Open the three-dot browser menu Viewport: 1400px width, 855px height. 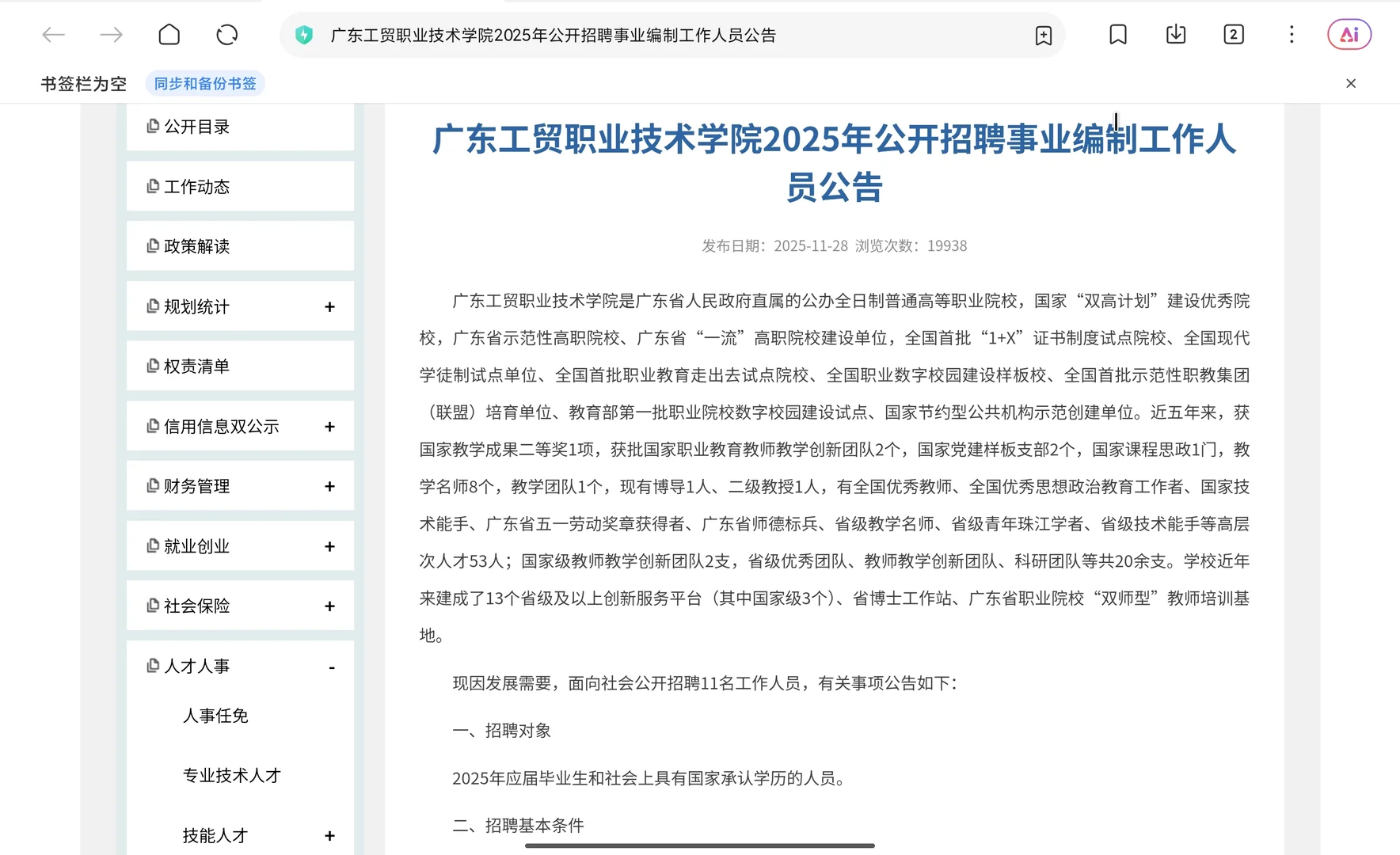pyautogui.click(x=1292, y=35)
